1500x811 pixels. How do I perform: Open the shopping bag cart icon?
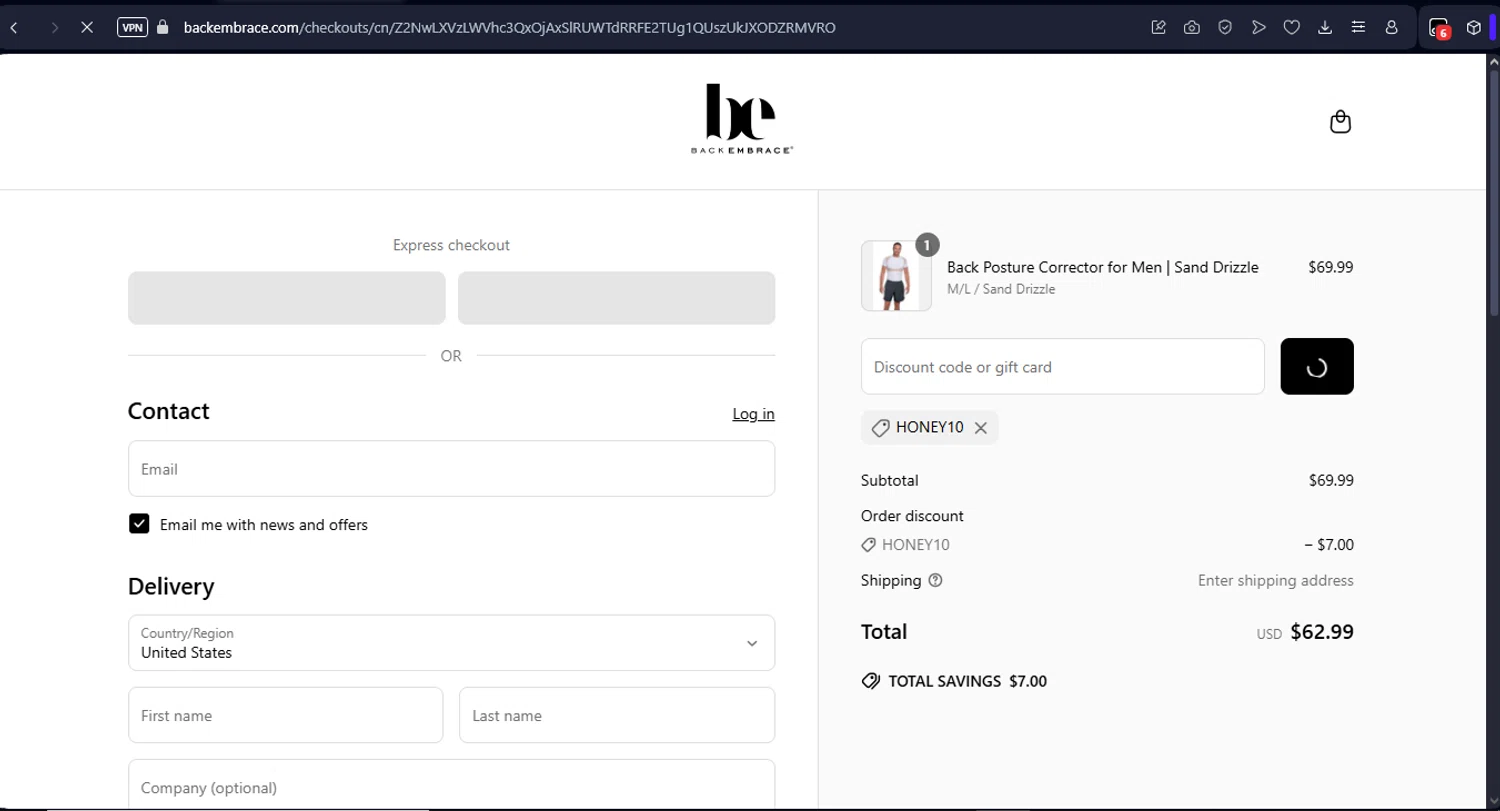click(1340, 122)
